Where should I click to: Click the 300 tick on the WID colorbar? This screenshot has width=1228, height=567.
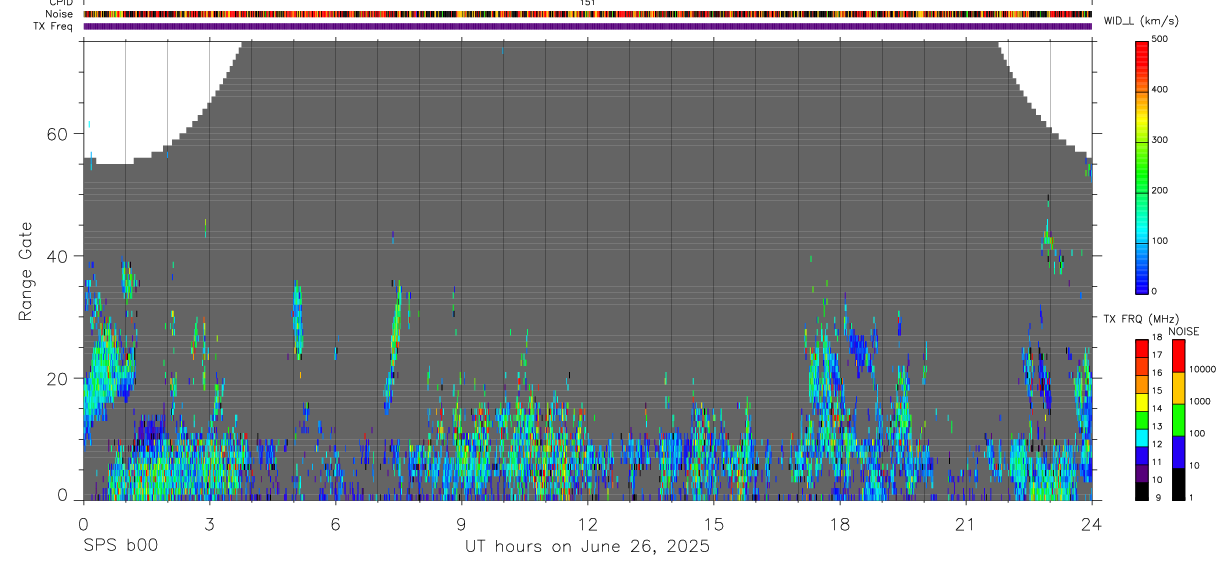pyautogui.click(x=1160, y=140)
